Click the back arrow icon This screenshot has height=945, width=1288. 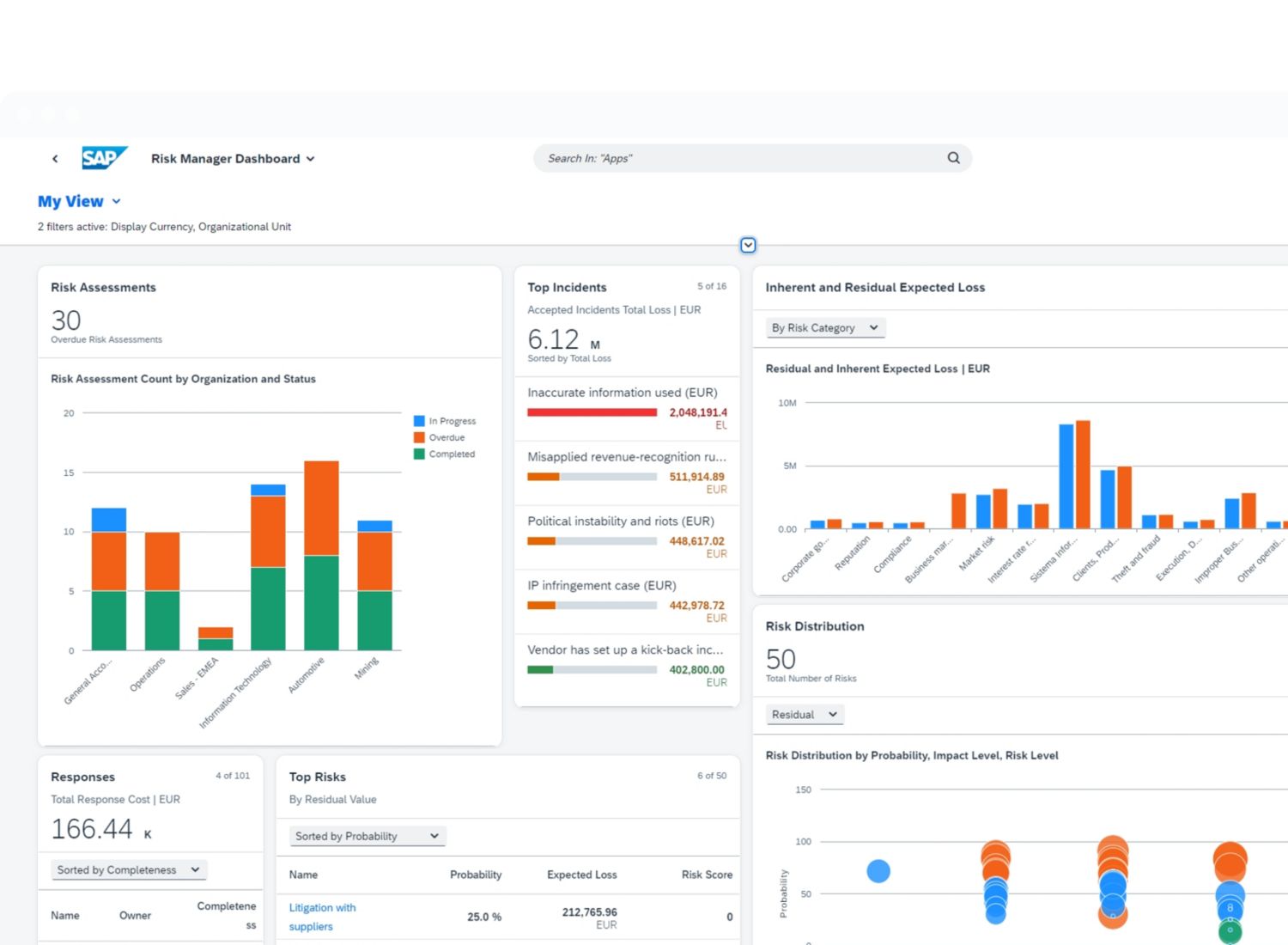tap(55, 159)
